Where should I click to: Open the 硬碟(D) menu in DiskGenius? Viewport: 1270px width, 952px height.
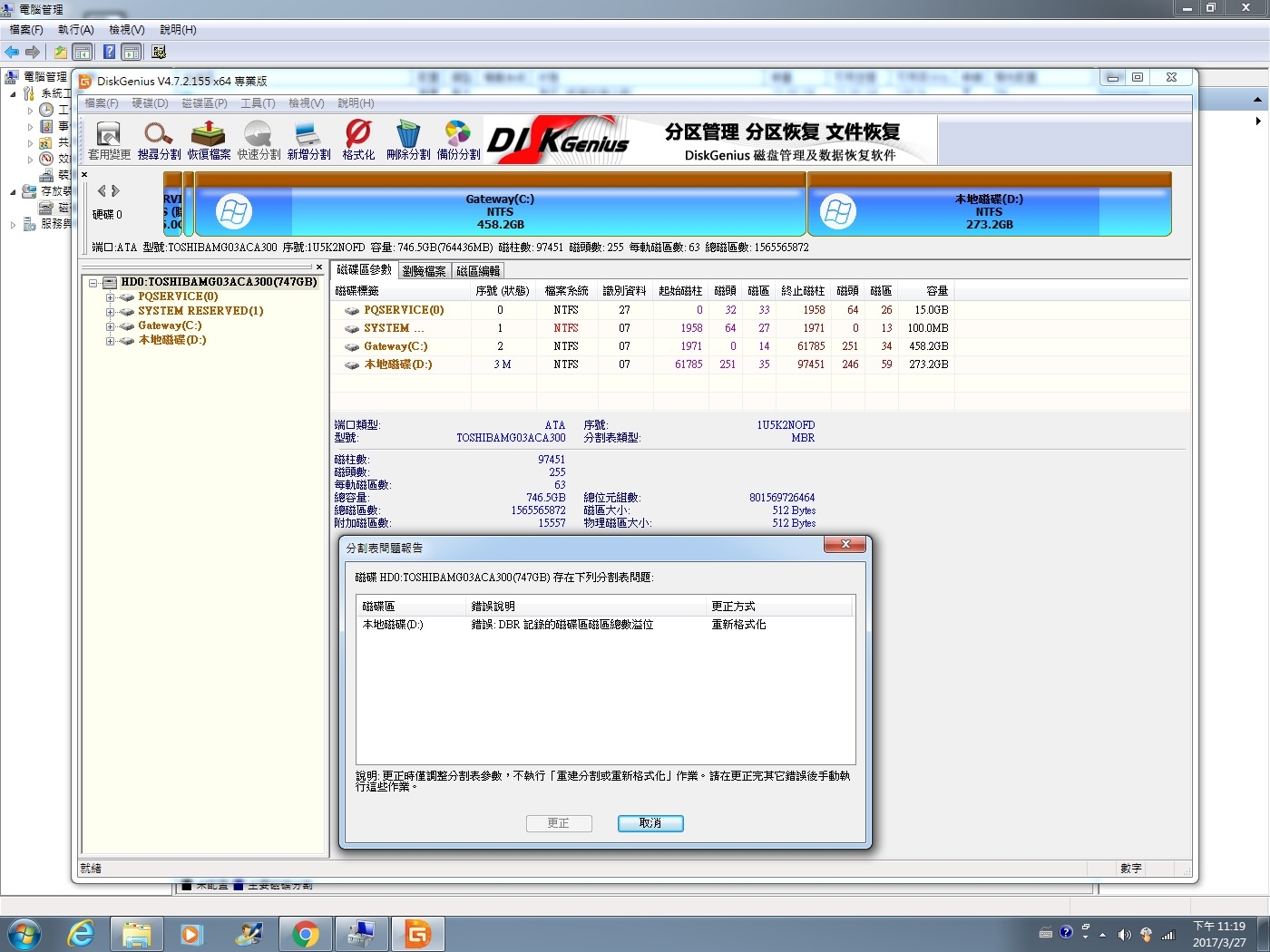coord(150,103)
